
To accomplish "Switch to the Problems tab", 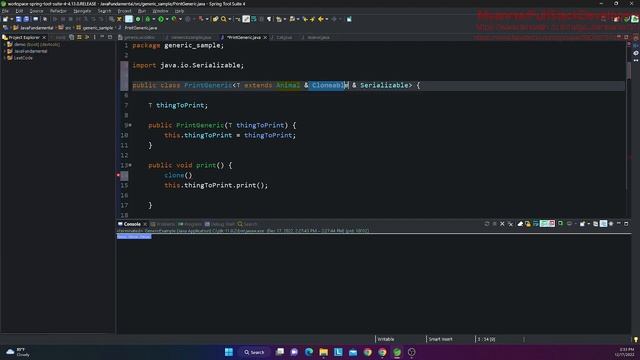I will (x=162, y=224).
